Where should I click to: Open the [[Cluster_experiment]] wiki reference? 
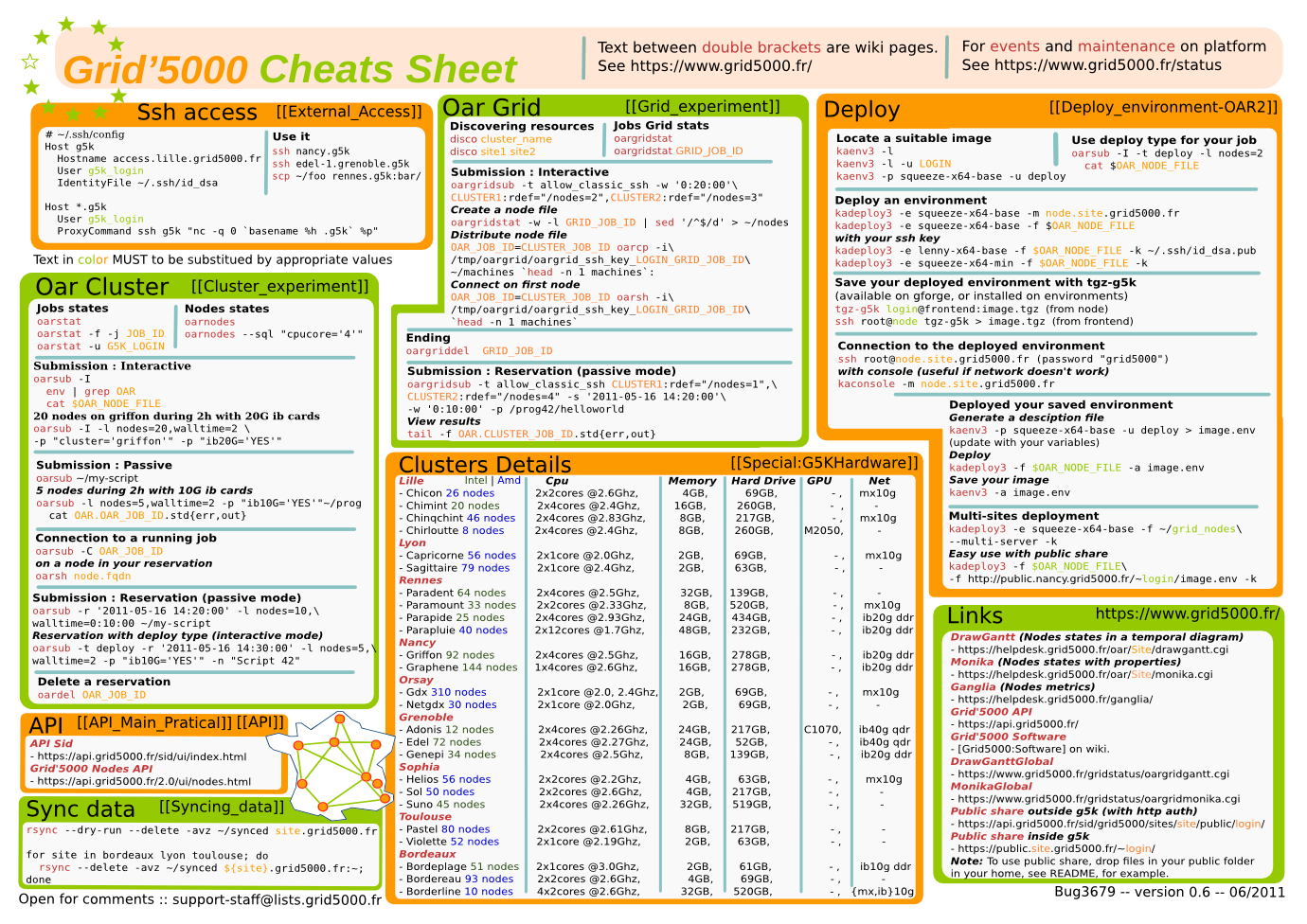point(280,286)
